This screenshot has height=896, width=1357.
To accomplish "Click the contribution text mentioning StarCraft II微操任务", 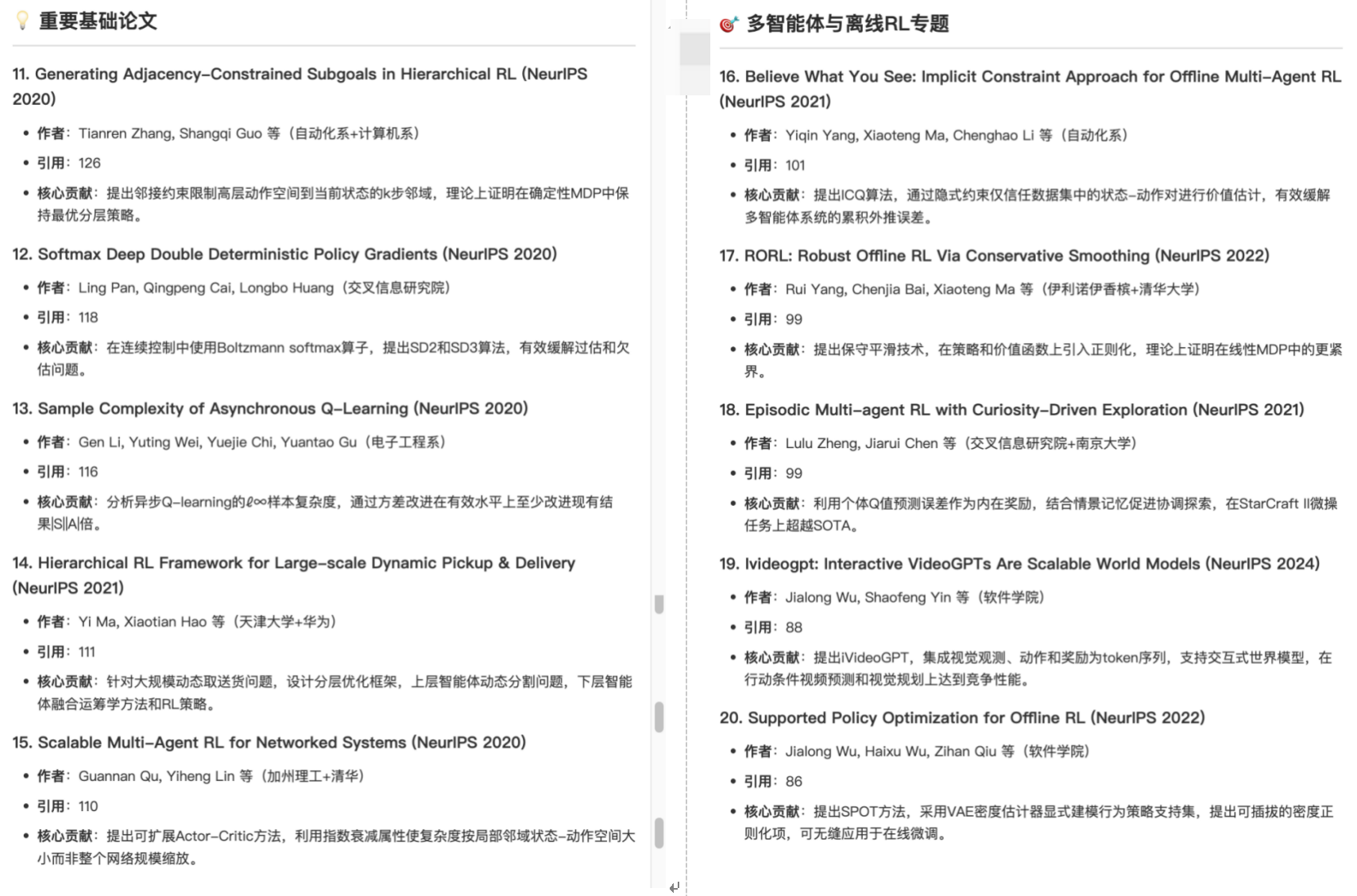I will tap(1041, 515).
